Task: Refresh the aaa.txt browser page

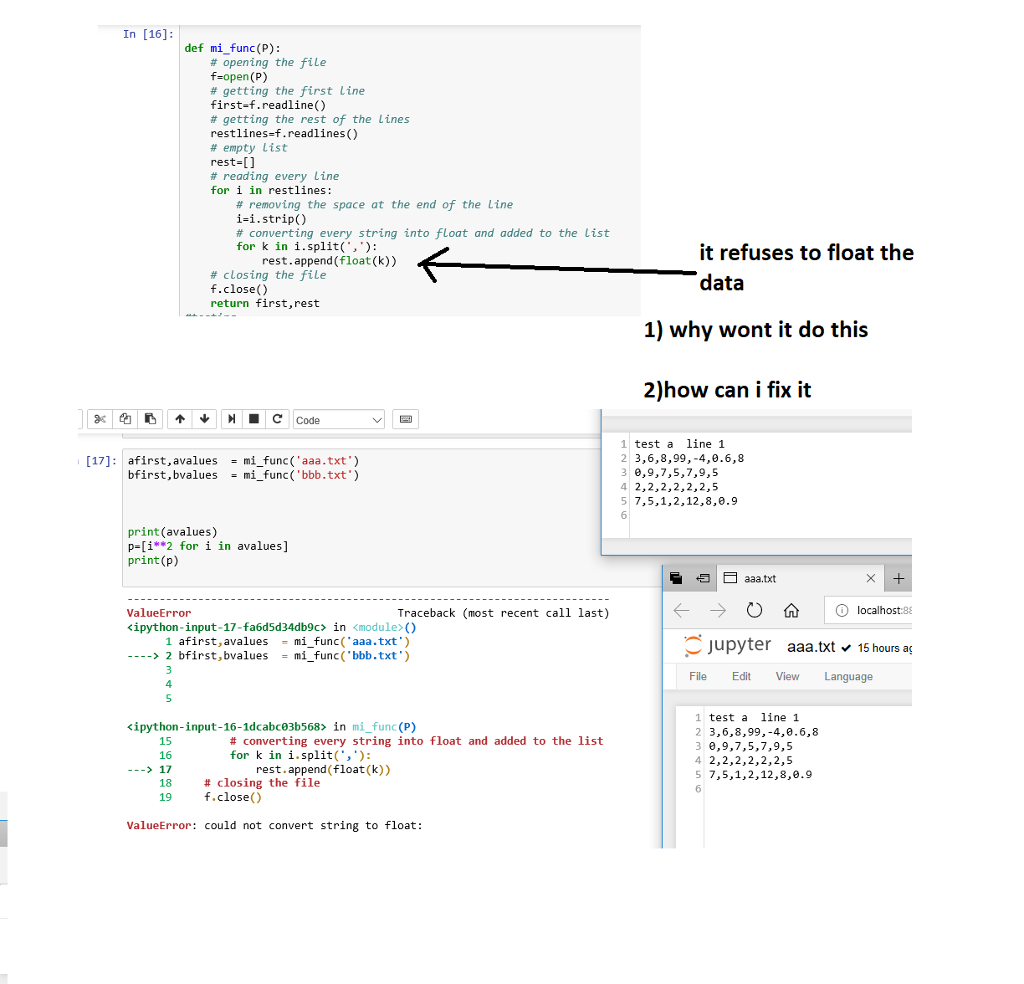Action: coord(753,609)
